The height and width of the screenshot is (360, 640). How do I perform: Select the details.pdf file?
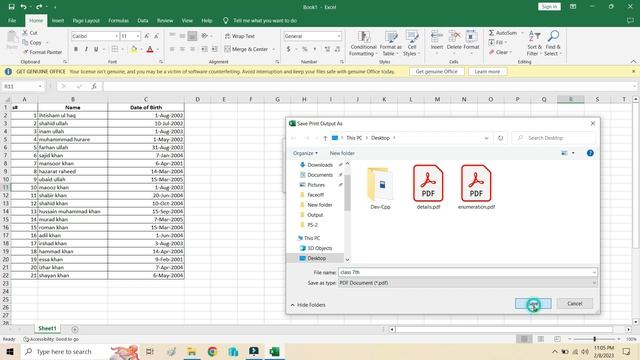pos(428,187)
